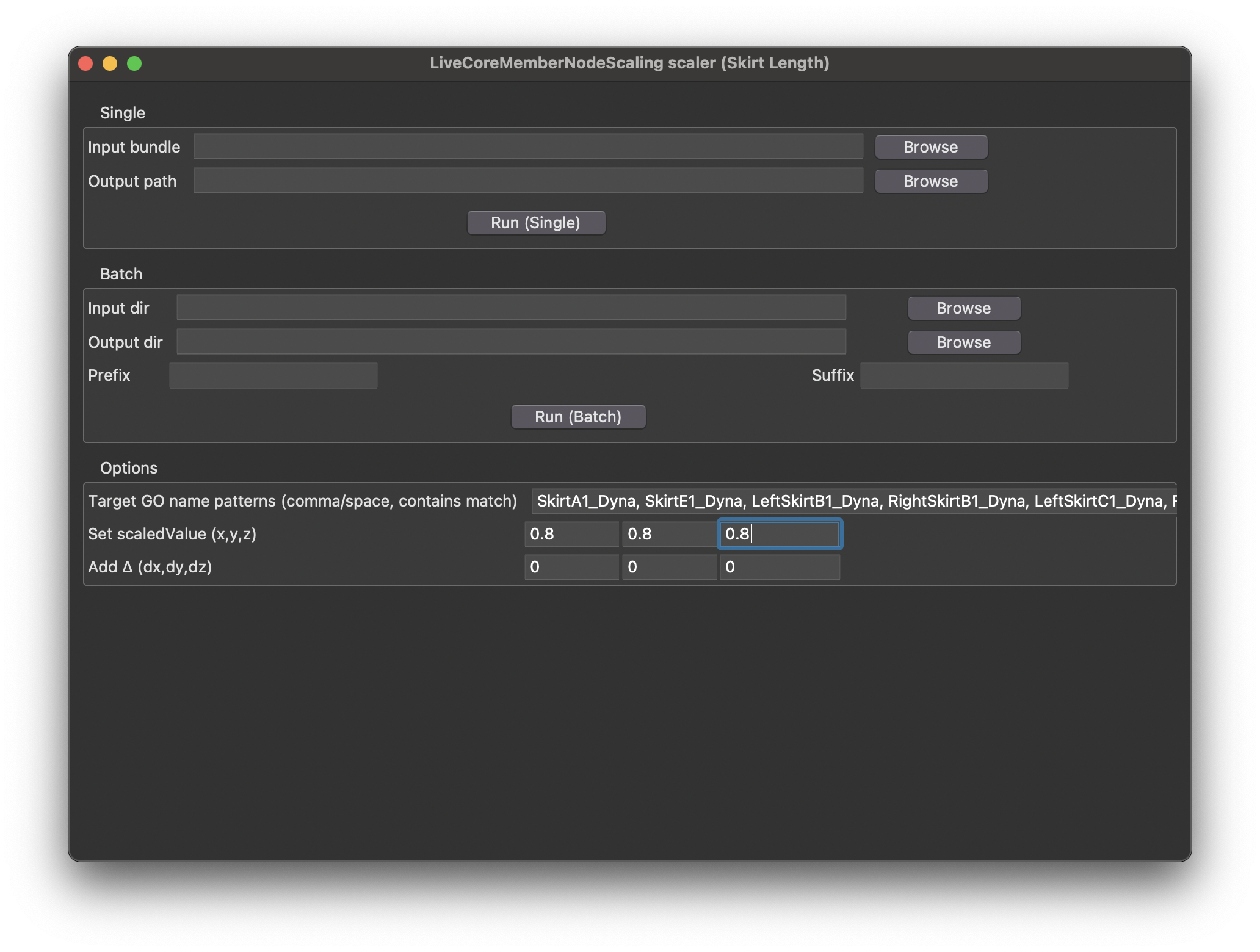Browse for the batch Output dir
Image resolution: width=1260 pixels, height=952 pixels.
pyautogui.click(x=963, y=342)
